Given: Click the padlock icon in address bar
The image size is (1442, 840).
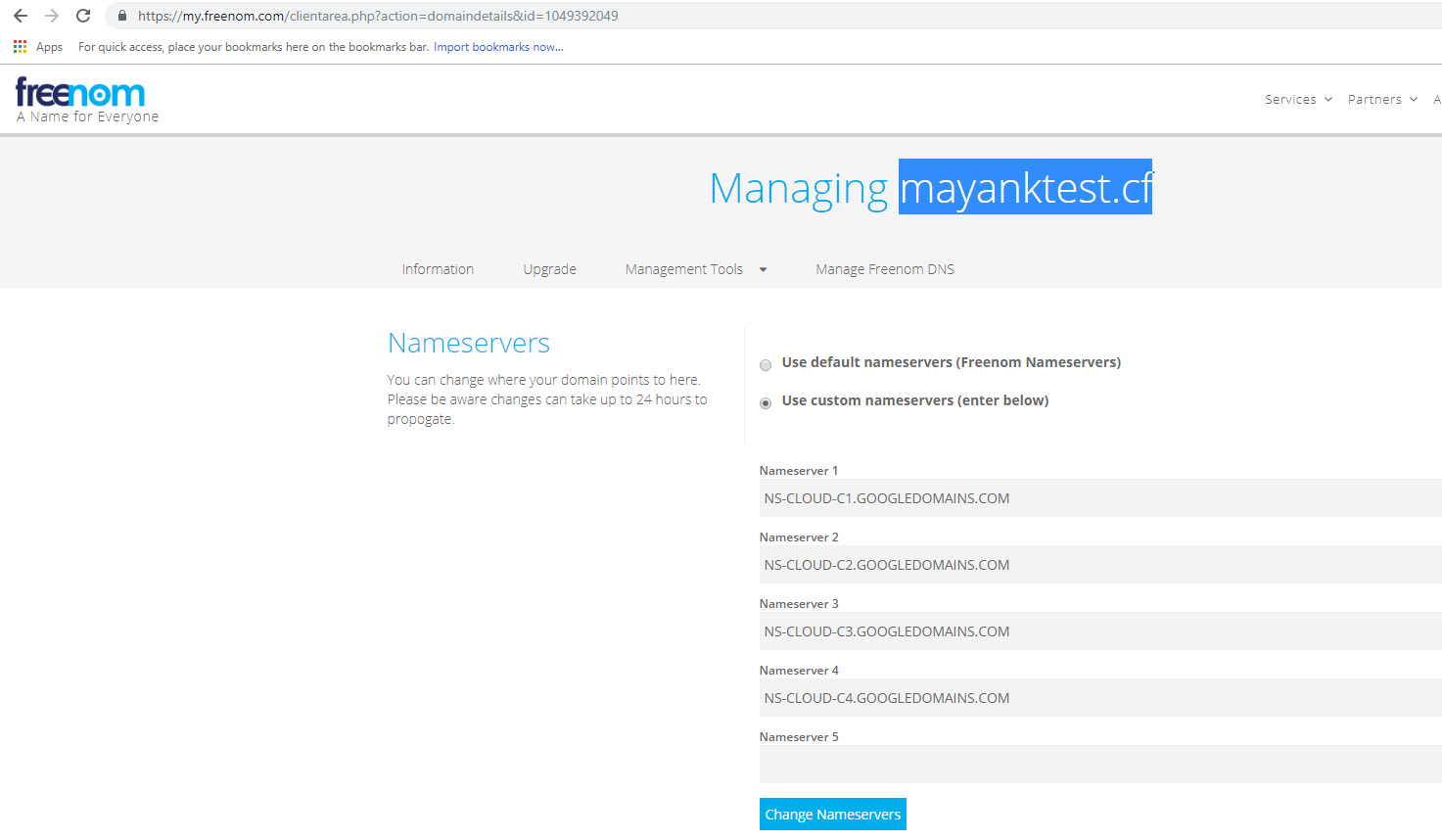Looking at the screenshot, I should 122,16.
